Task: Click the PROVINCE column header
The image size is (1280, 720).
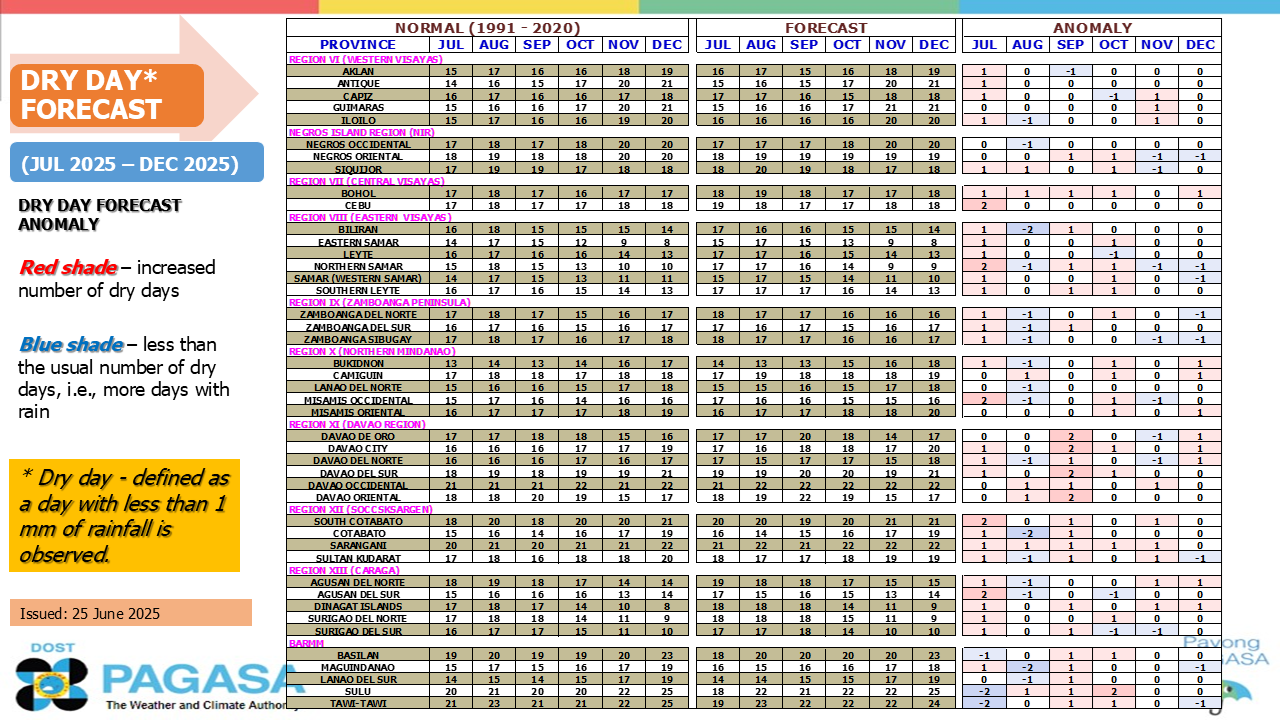Action: (358, 44)
